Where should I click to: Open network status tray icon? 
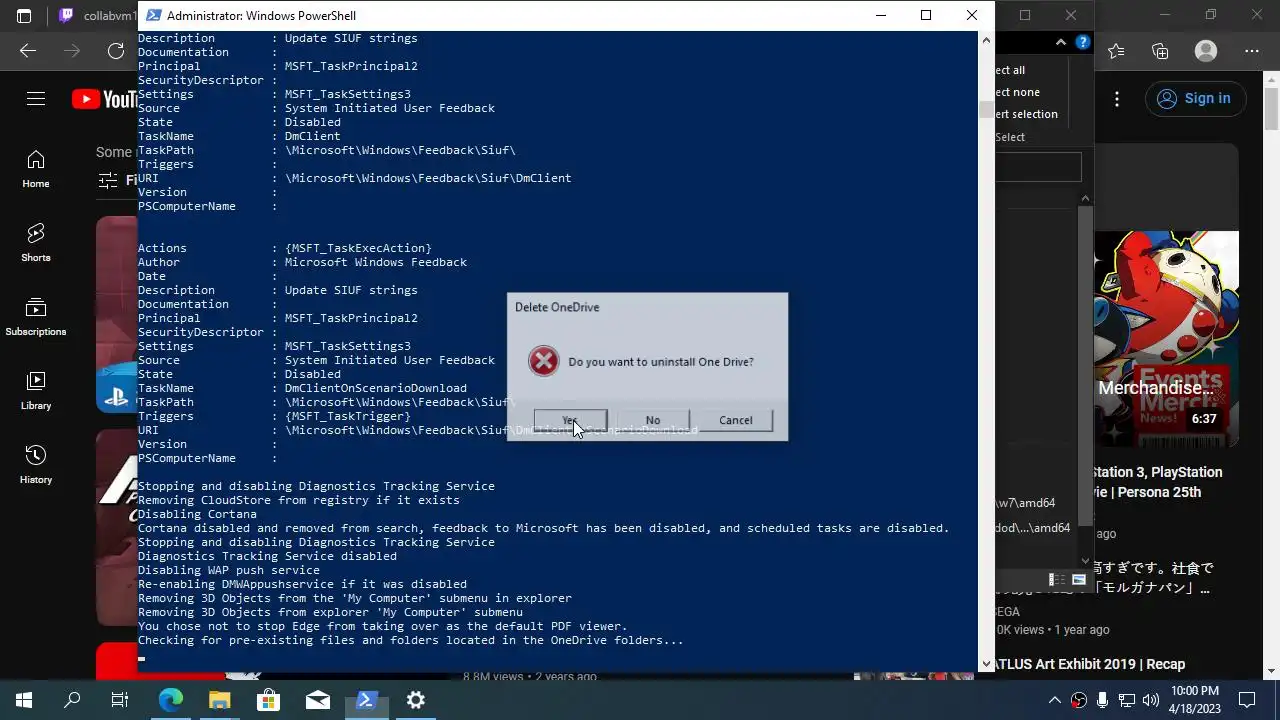(x=1127, y=700)
